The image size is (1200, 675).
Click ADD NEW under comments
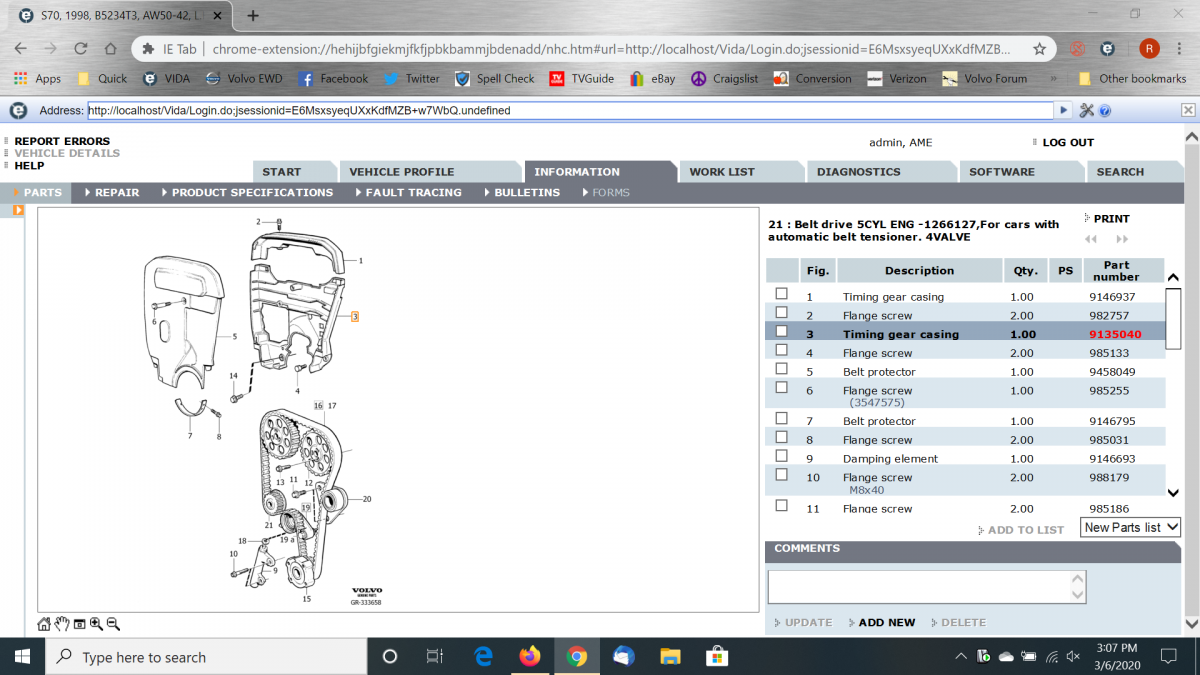tap(886, 622)
